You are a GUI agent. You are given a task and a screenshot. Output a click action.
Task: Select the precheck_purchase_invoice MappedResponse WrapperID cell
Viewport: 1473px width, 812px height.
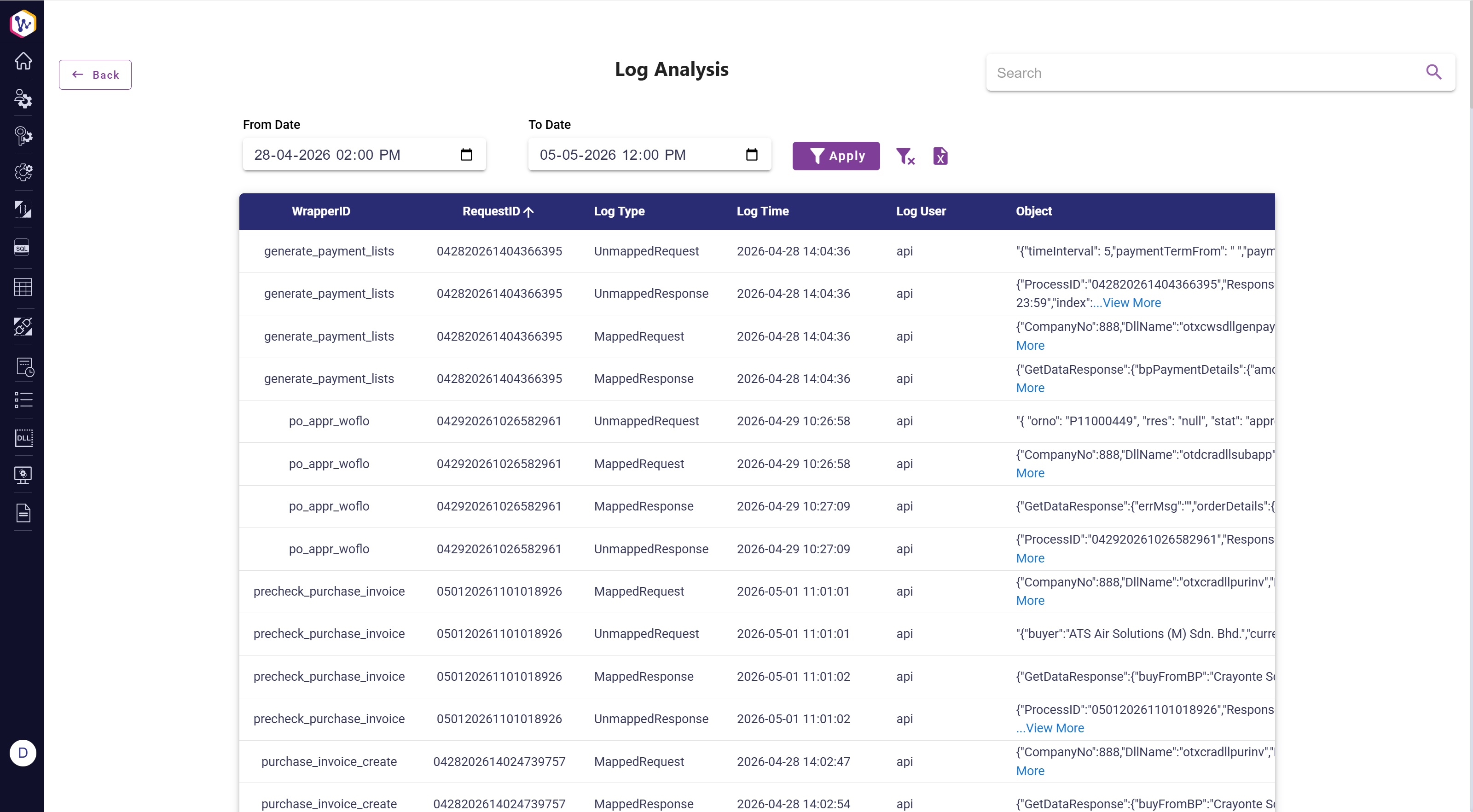click(329, 677)
